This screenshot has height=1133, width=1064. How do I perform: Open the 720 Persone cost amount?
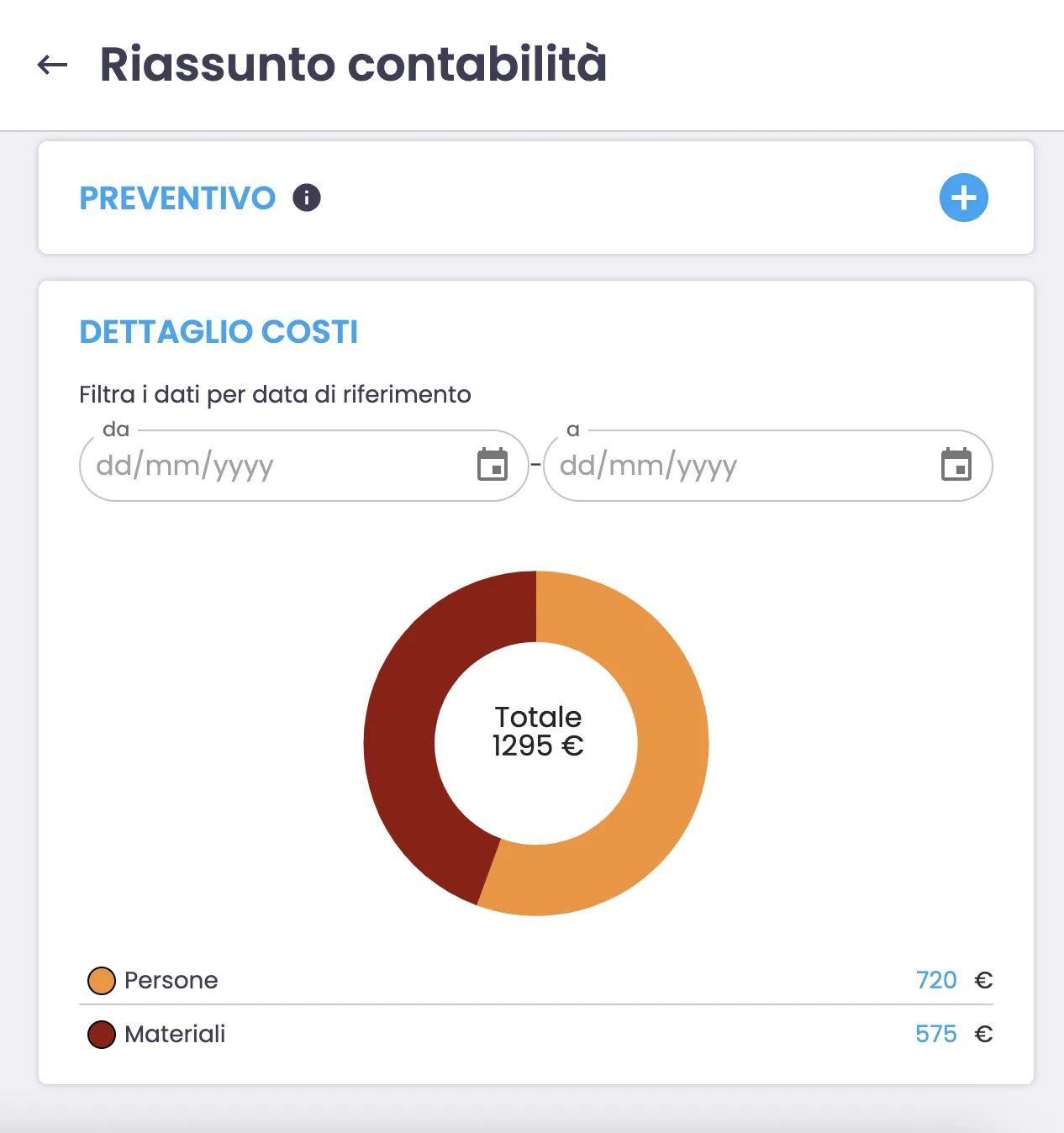coord(936,981)
